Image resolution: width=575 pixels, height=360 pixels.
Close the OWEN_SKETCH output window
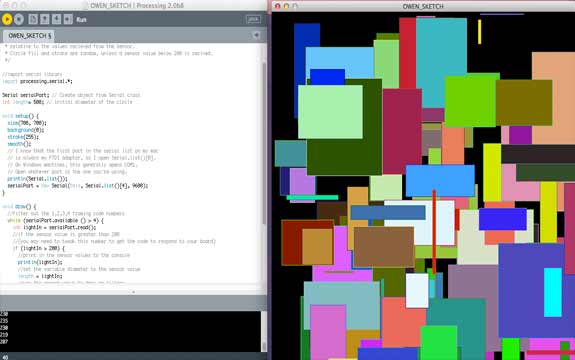(278, 6)
